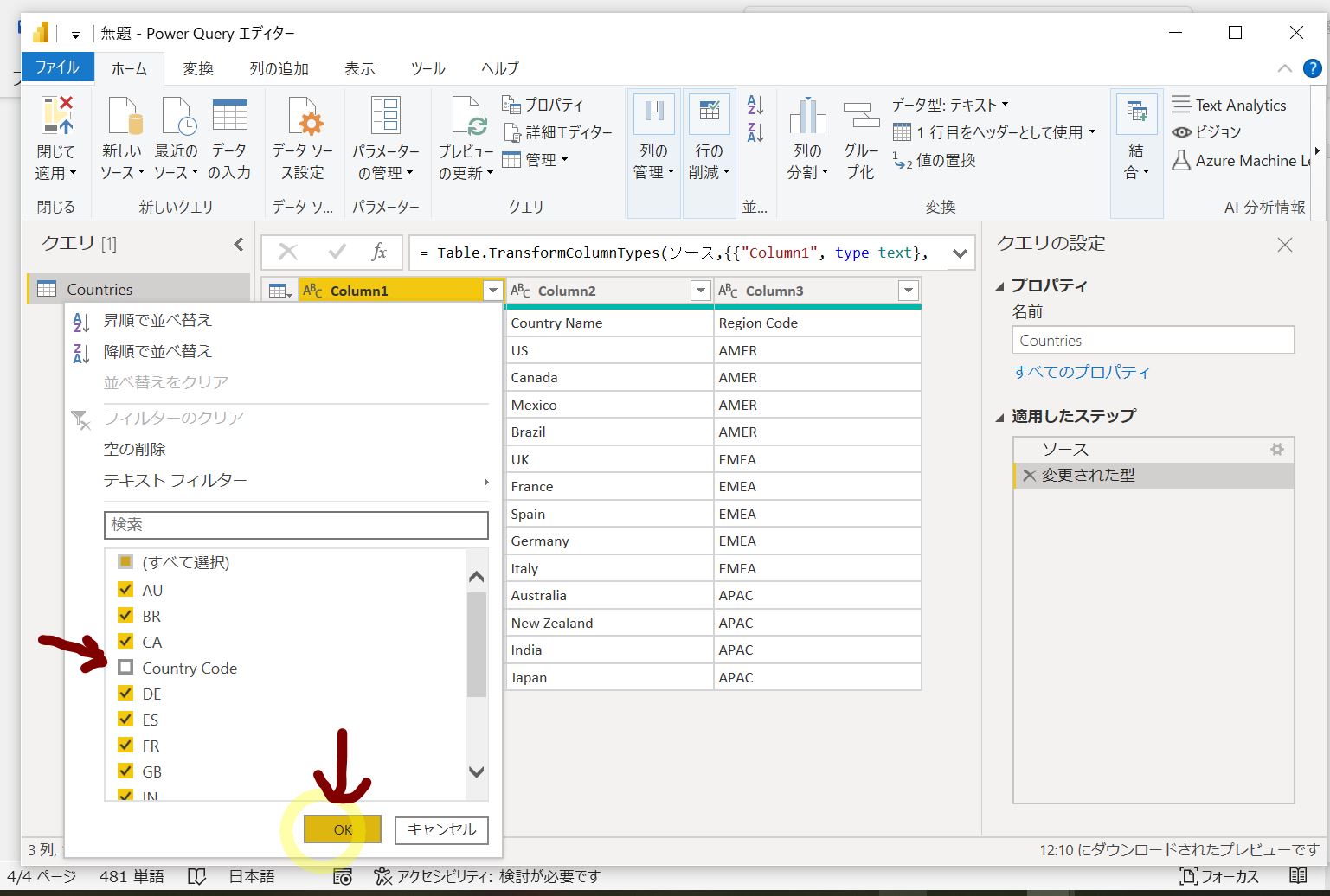Toggle the (すべて選択) checkbox
This screenshot has height=896, width=1330.
click(125, 562)
